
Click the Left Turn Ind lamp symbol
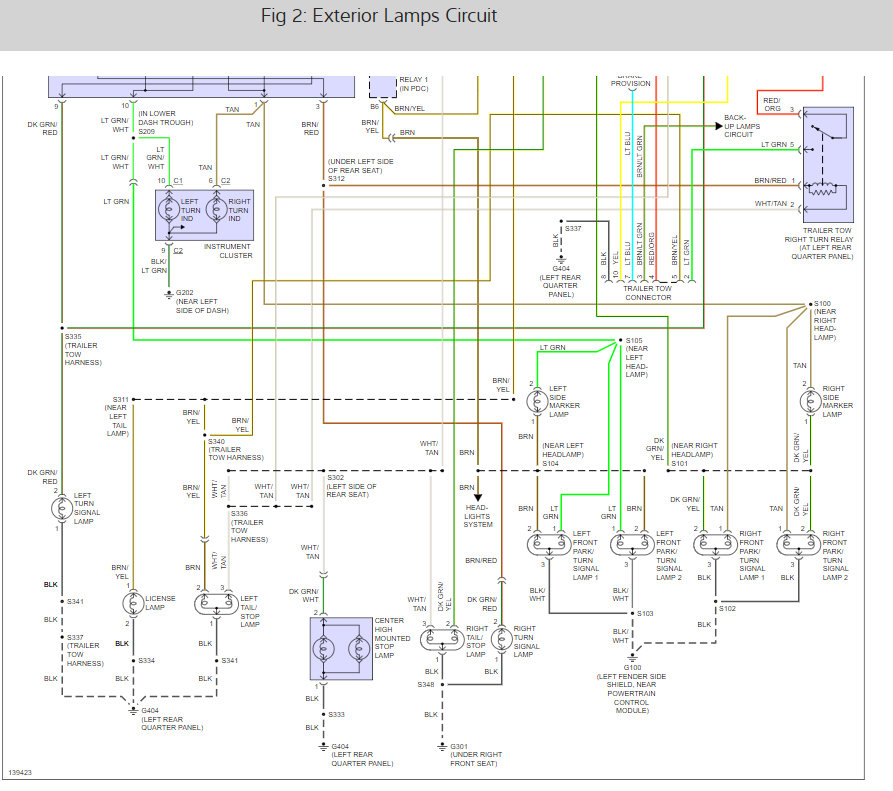click(169, 209)
